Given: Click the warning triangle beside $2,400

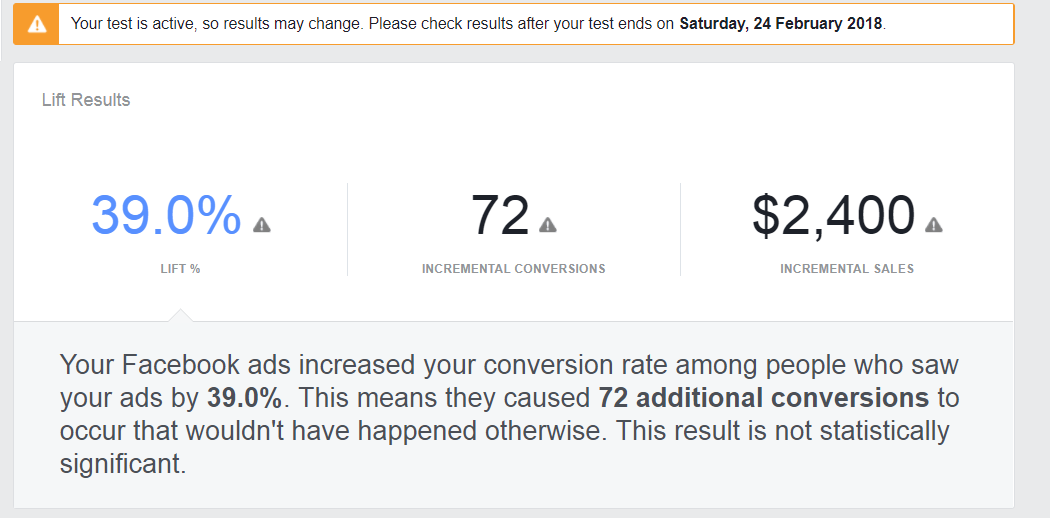Looking at the screenshot, I should click(x=934, y=225).
